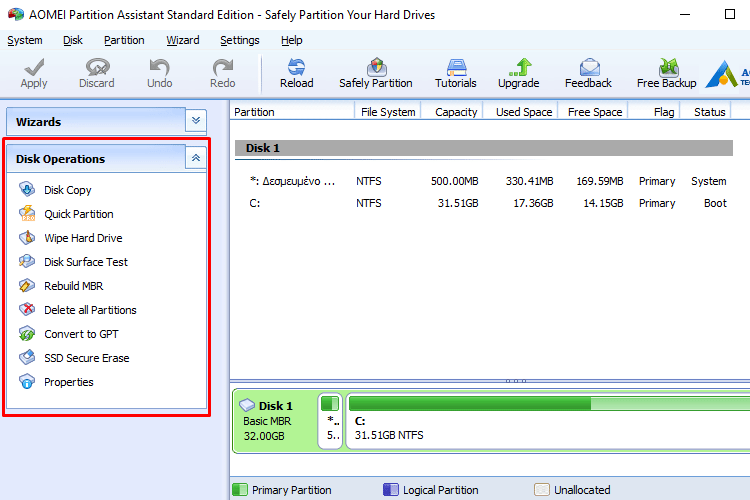Minimize the AOMEI window
The width and height of the screenshot is (750, 500).
685,14
